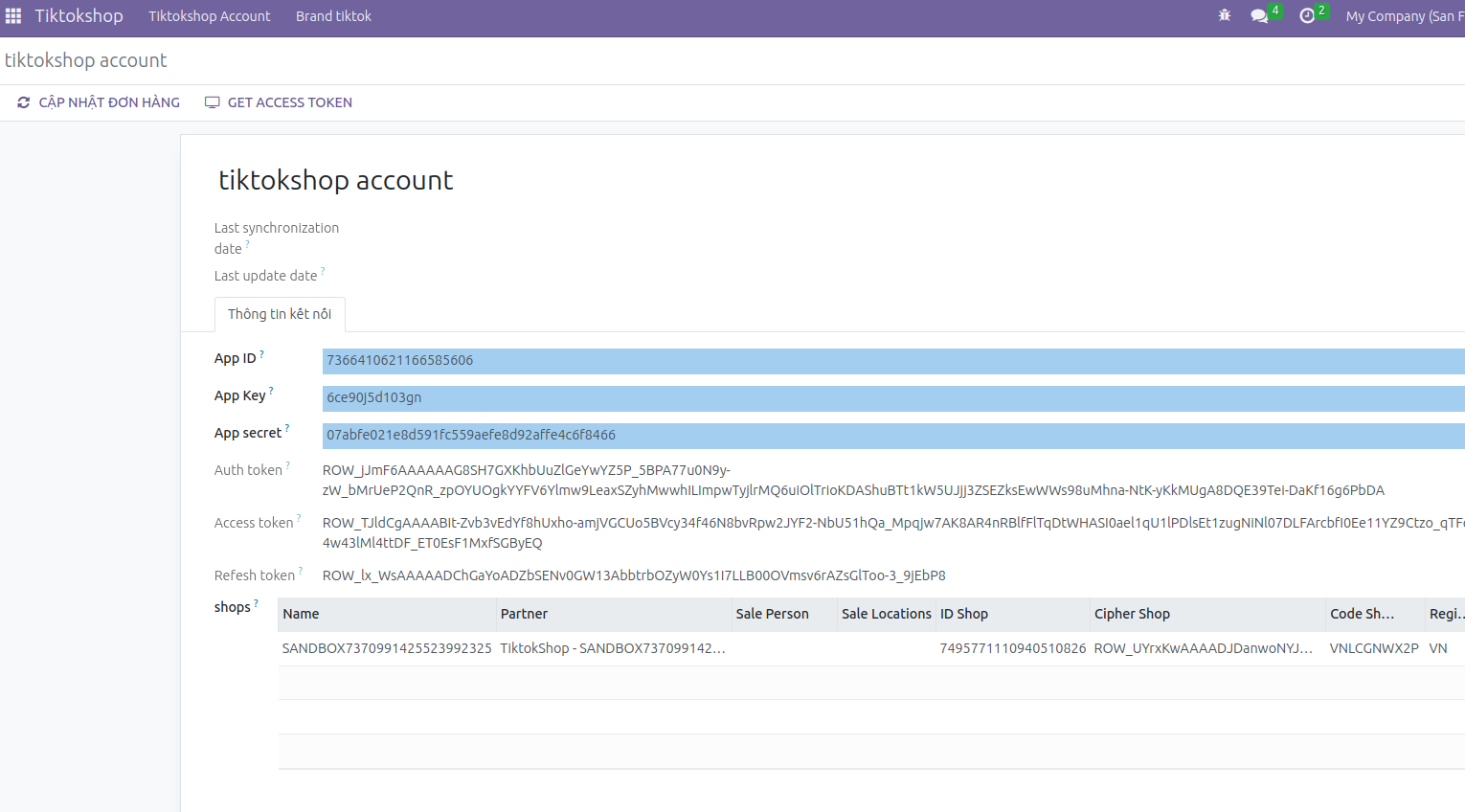Click the App ID input field
The width and height of the screenshot is (1465, 812).
point(890,361)
